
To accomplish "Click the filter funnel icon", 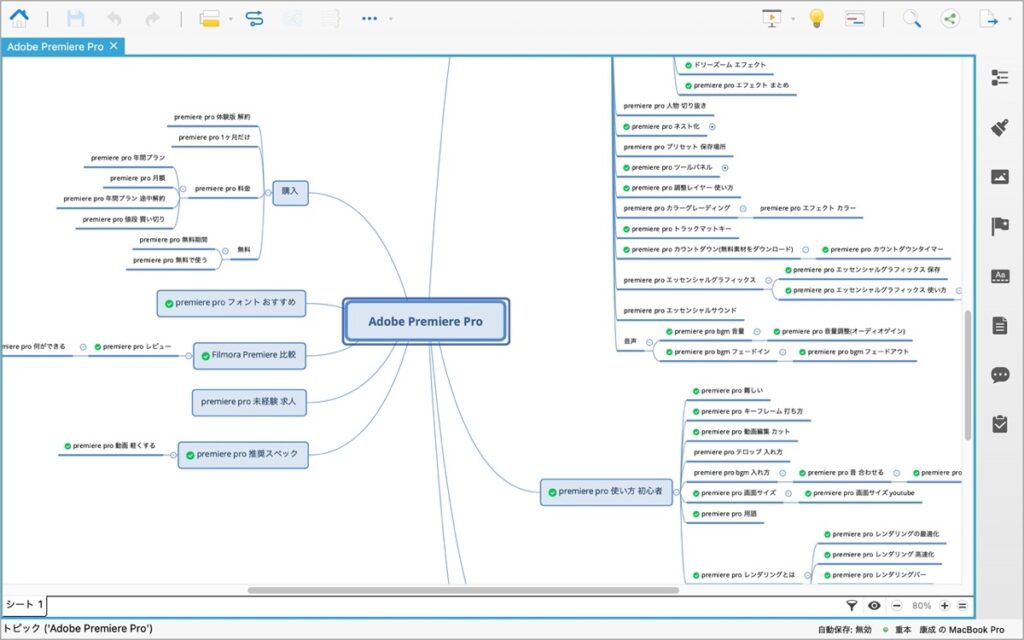I will coord(852,605).
